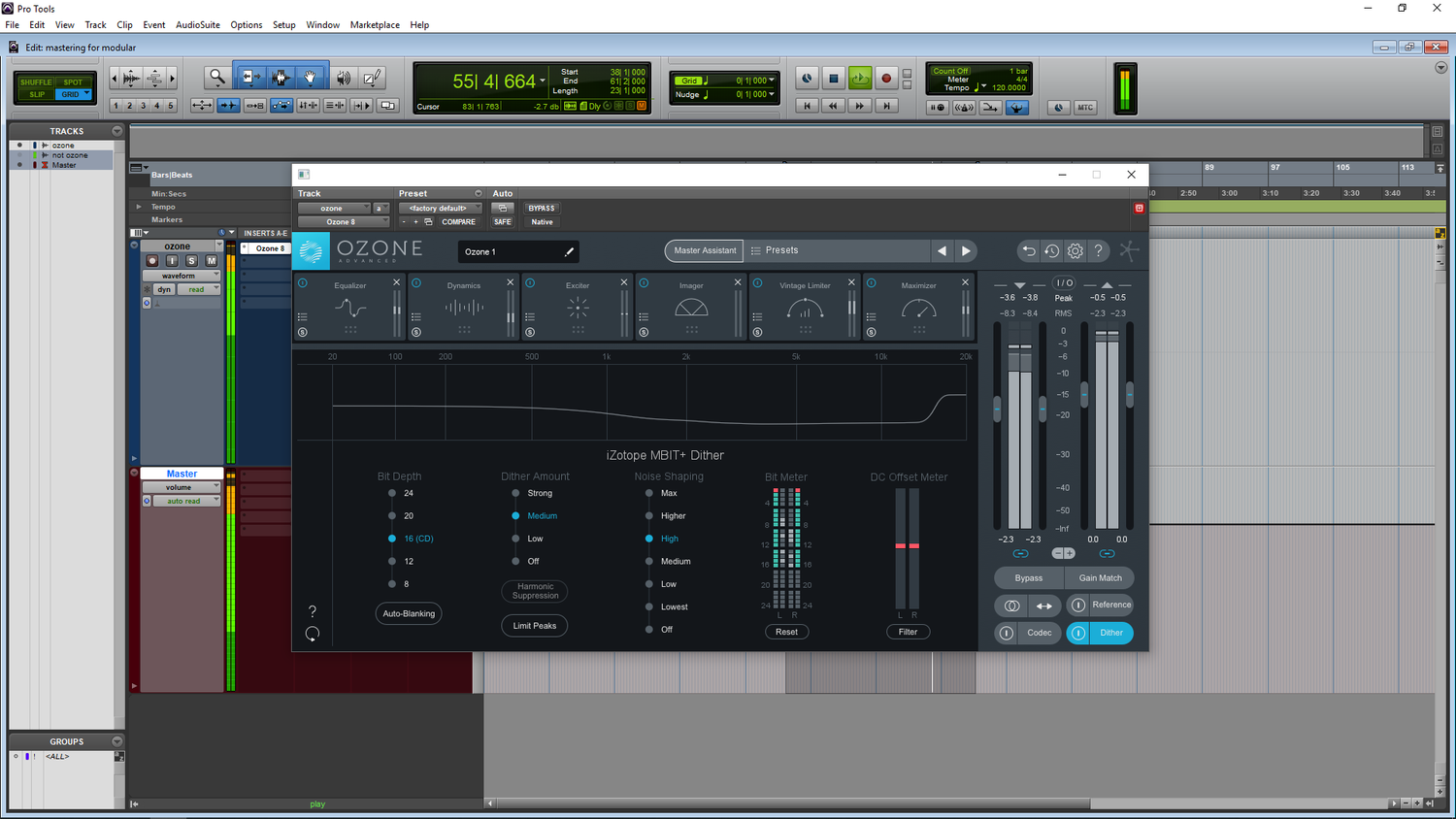Viewport: 1456px width, 819px height.
Task: Toggle the Dither power button
Action: click(1078, 633)
